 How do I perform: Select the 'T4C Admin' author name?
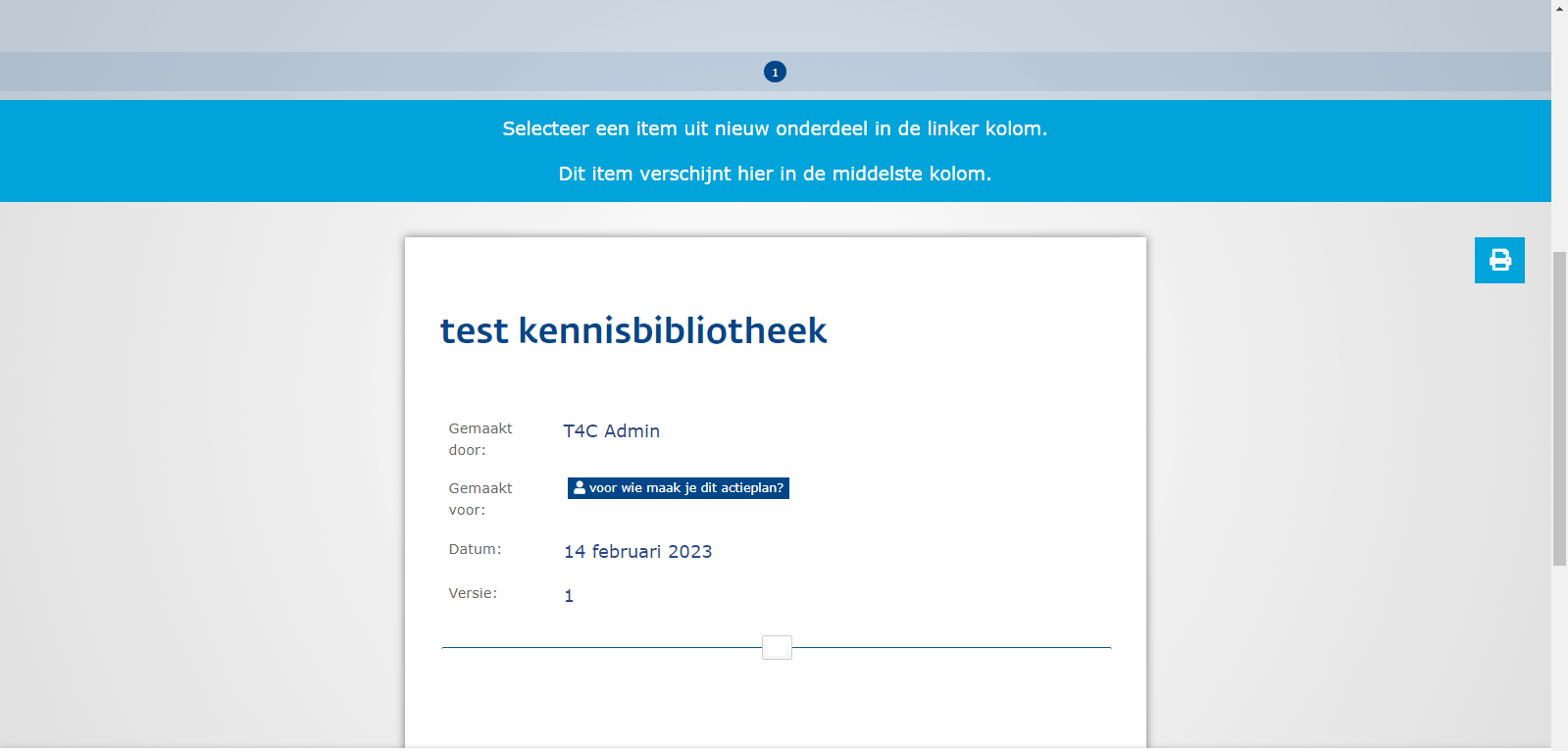pos(611,431)
